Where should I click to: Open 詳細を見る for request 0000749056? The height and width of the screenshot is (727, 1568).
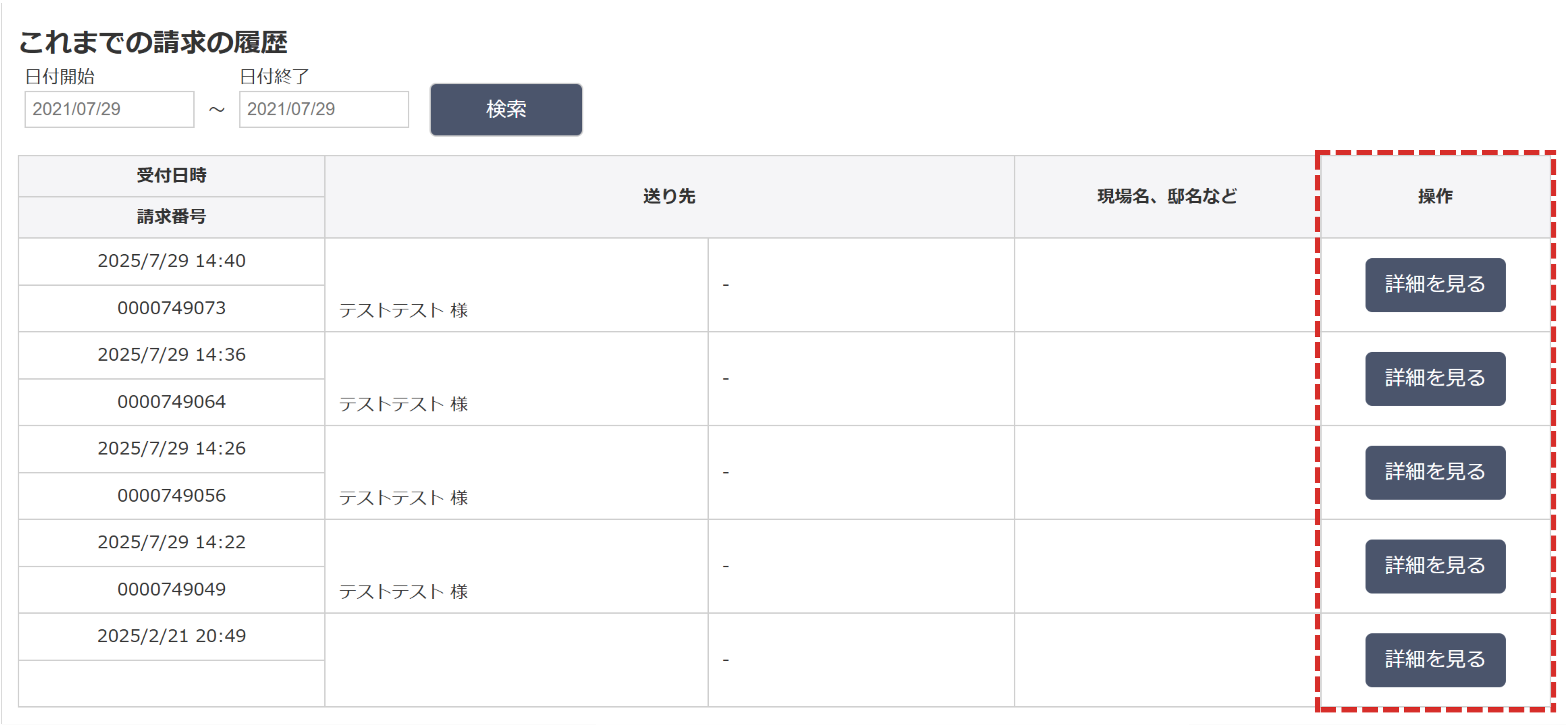(1435, 472)
